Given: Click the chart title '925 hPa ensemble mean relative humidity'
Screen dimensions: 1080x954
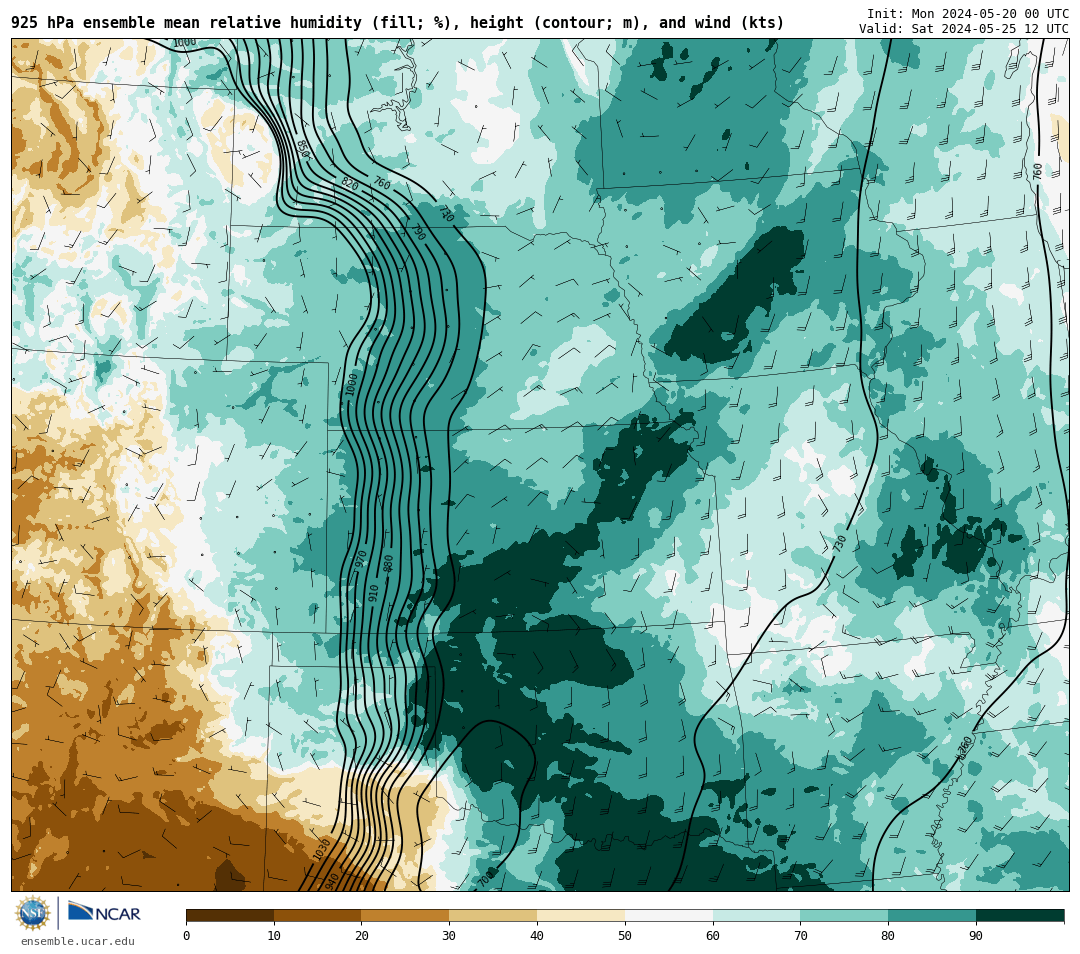Looking at the screenshot, I should (x=186, y=23).
